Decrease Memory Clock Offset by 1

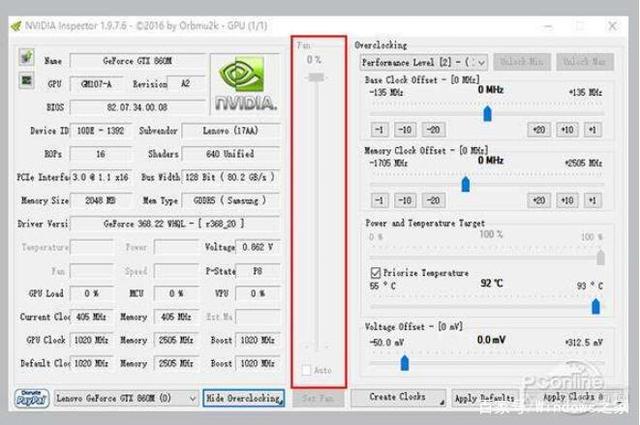click(x=379, y=200)
